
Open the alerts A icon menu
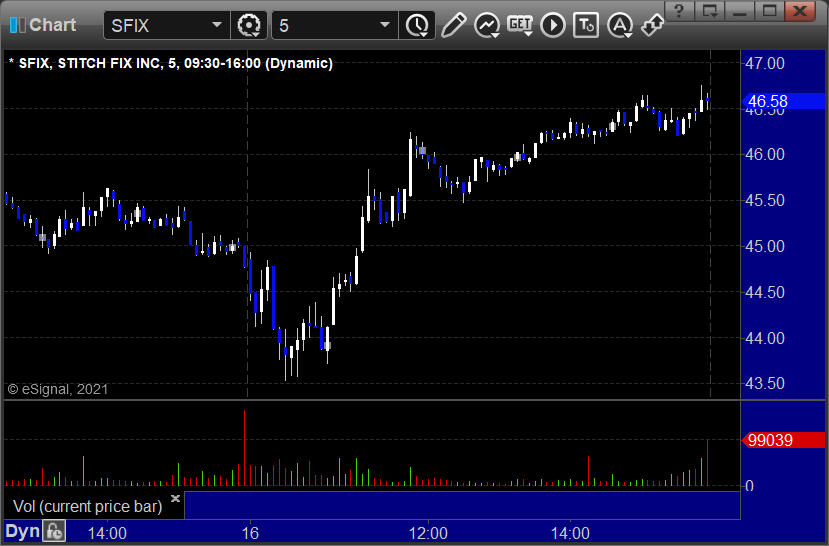pyautogui.click(x=620, y=25)
